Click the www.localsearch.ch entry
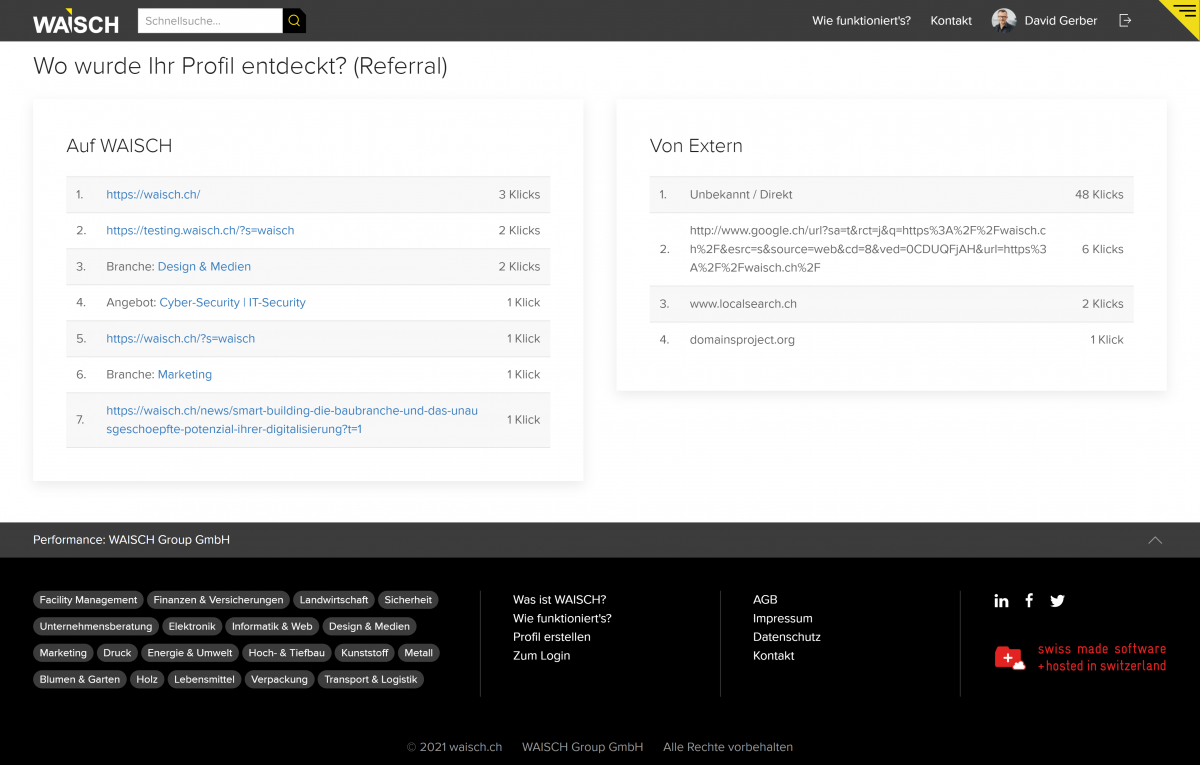1200x765 pixels. 743,304
